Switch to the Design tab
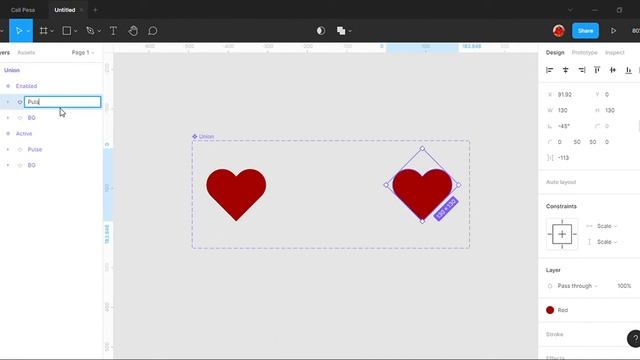Viewport: 640px width, 360px height. [x=555, y=53]
